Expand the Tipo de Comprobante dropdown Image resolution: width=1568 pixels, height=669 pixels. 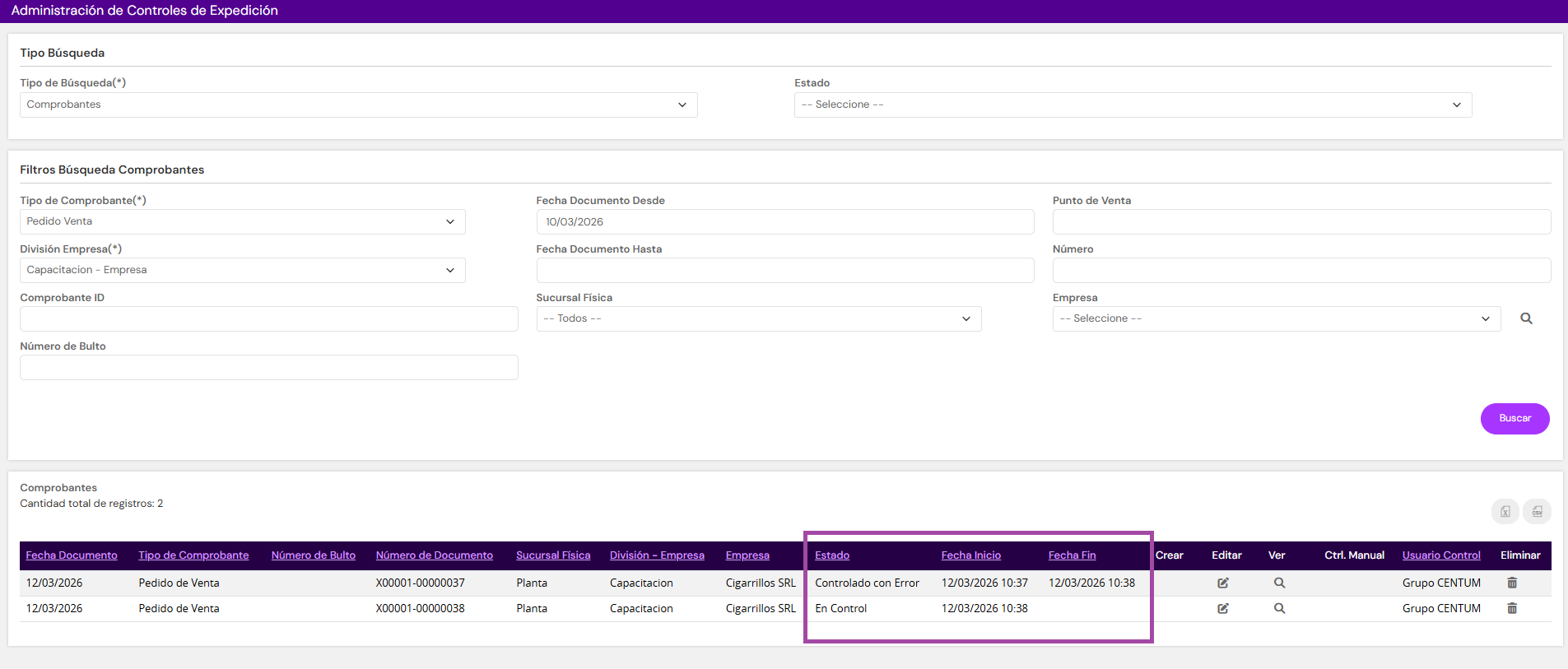coord(243,221)
